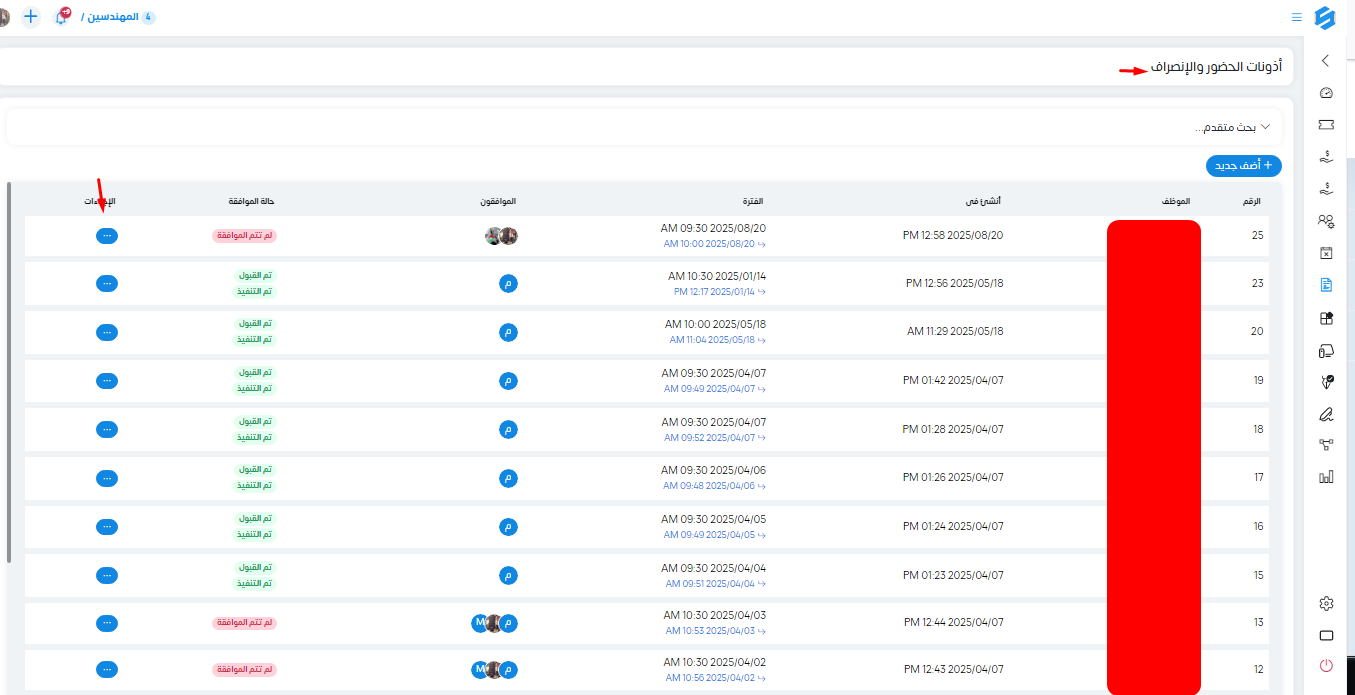Open actions menu for row 20
The height and width of the screenshot is (695, 1355).
pos(107,332)
